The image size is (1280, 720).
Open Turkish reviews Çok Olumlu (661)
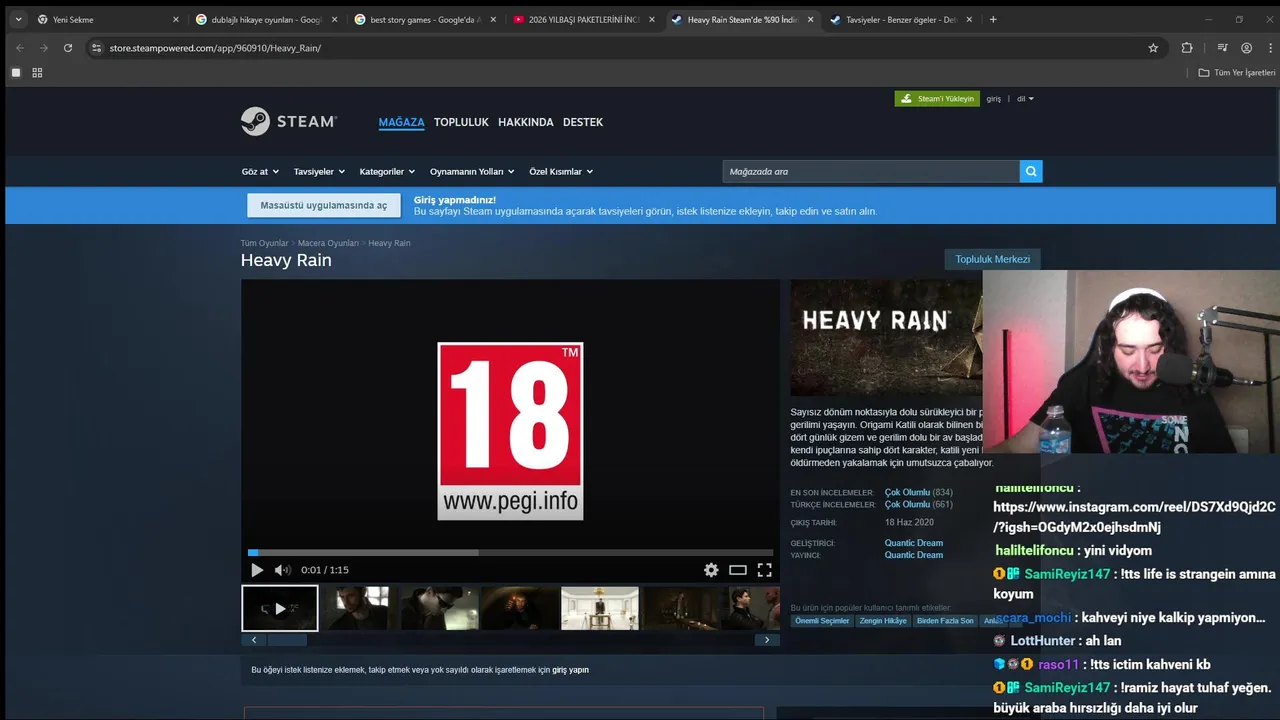pyautogui.click(x=918, y=504)
